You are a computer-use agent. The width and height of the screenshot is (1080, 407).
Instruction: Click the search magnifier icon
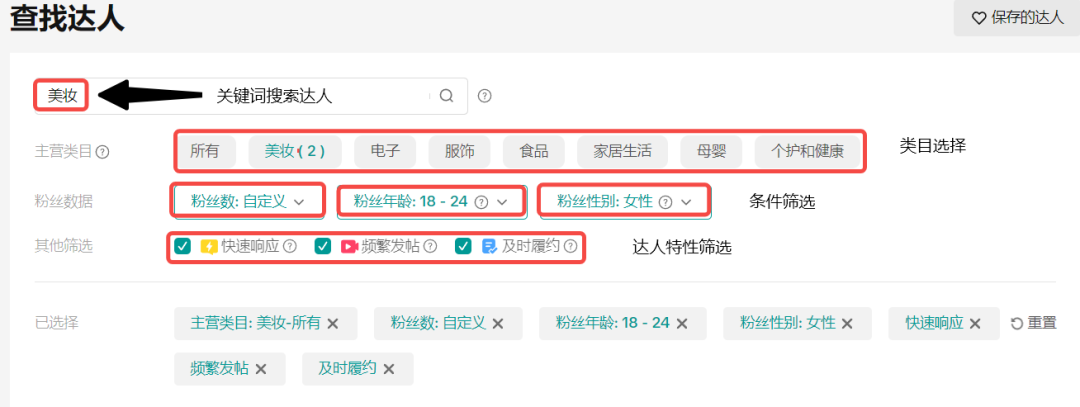(x=447, y=96)
